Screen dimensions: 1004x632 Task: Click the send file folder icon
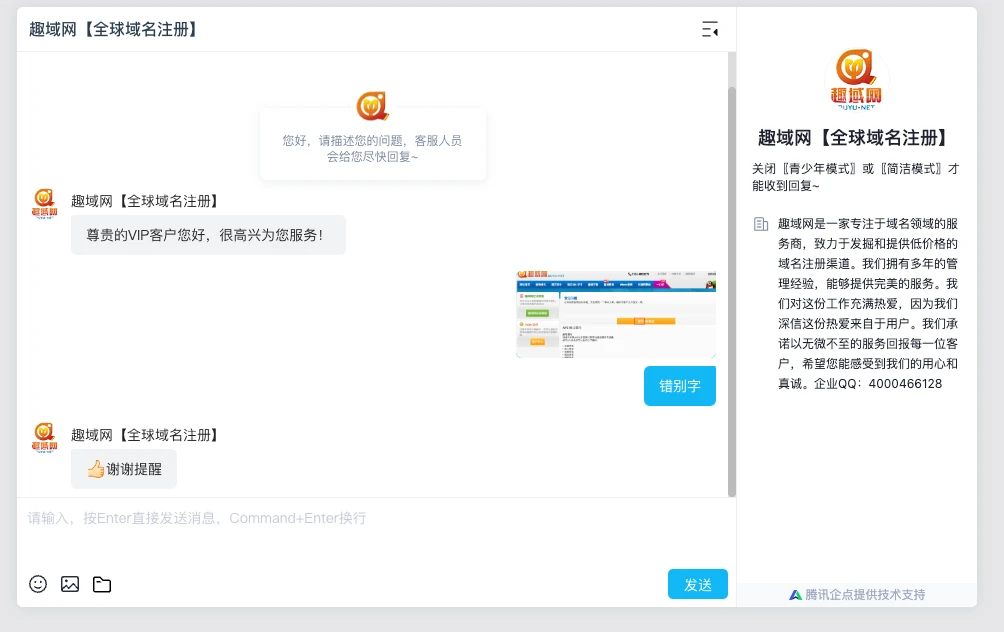pyautogui.click(x=102, y=584)
